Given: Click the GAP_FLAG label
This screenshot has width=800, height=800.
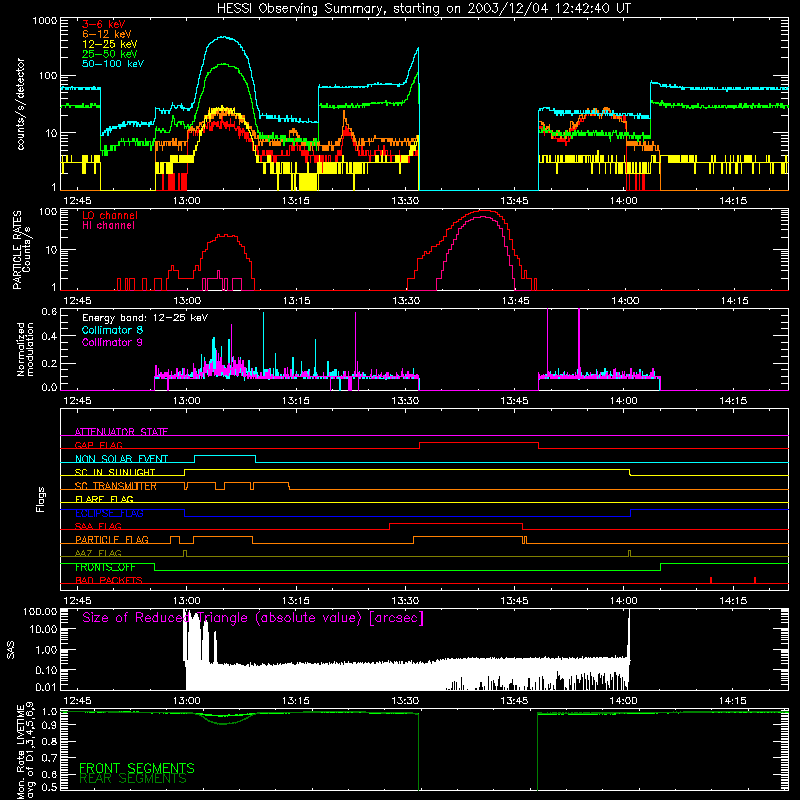Looking at the screenshot, I should tap(98, 445).
